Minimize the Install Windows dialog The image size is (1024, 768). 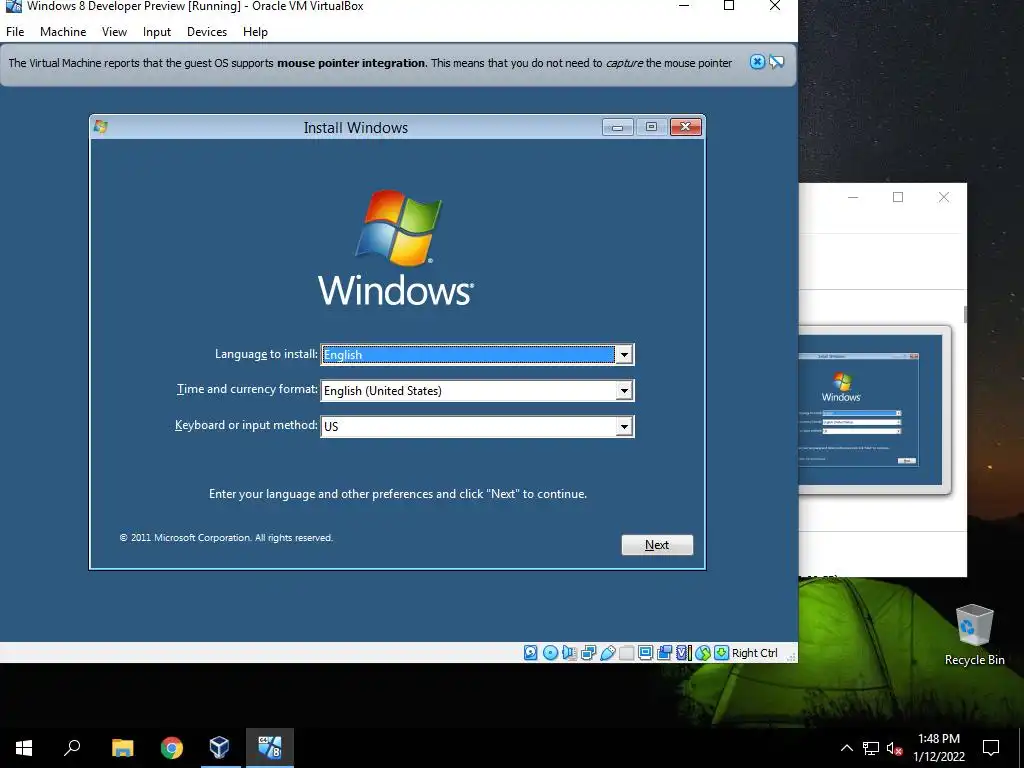[x=617, y=127]
